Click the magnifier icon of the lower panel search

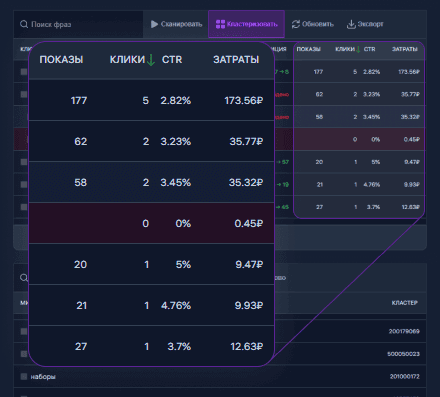coord(24,278)
